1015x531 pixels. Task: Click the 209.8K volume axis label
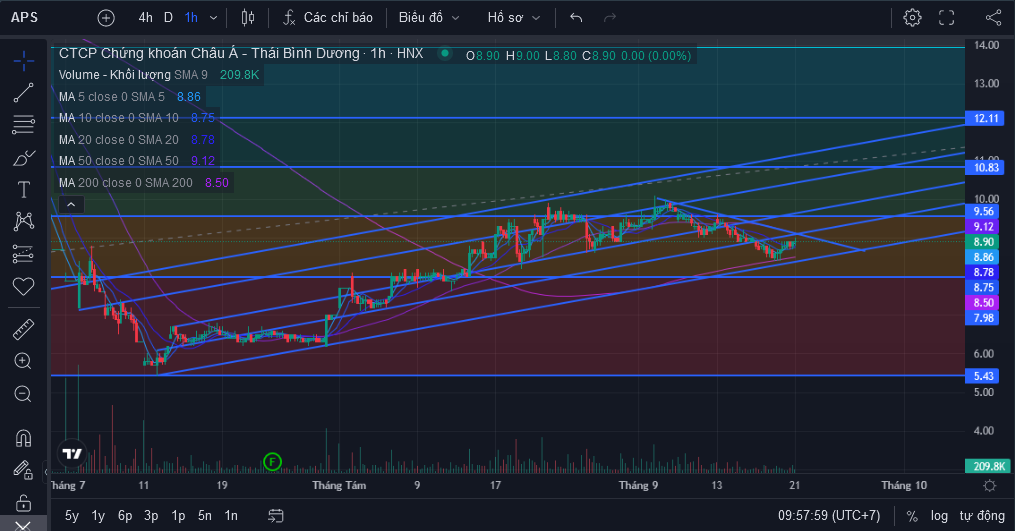pyautogui.click(x=988, y=466)
